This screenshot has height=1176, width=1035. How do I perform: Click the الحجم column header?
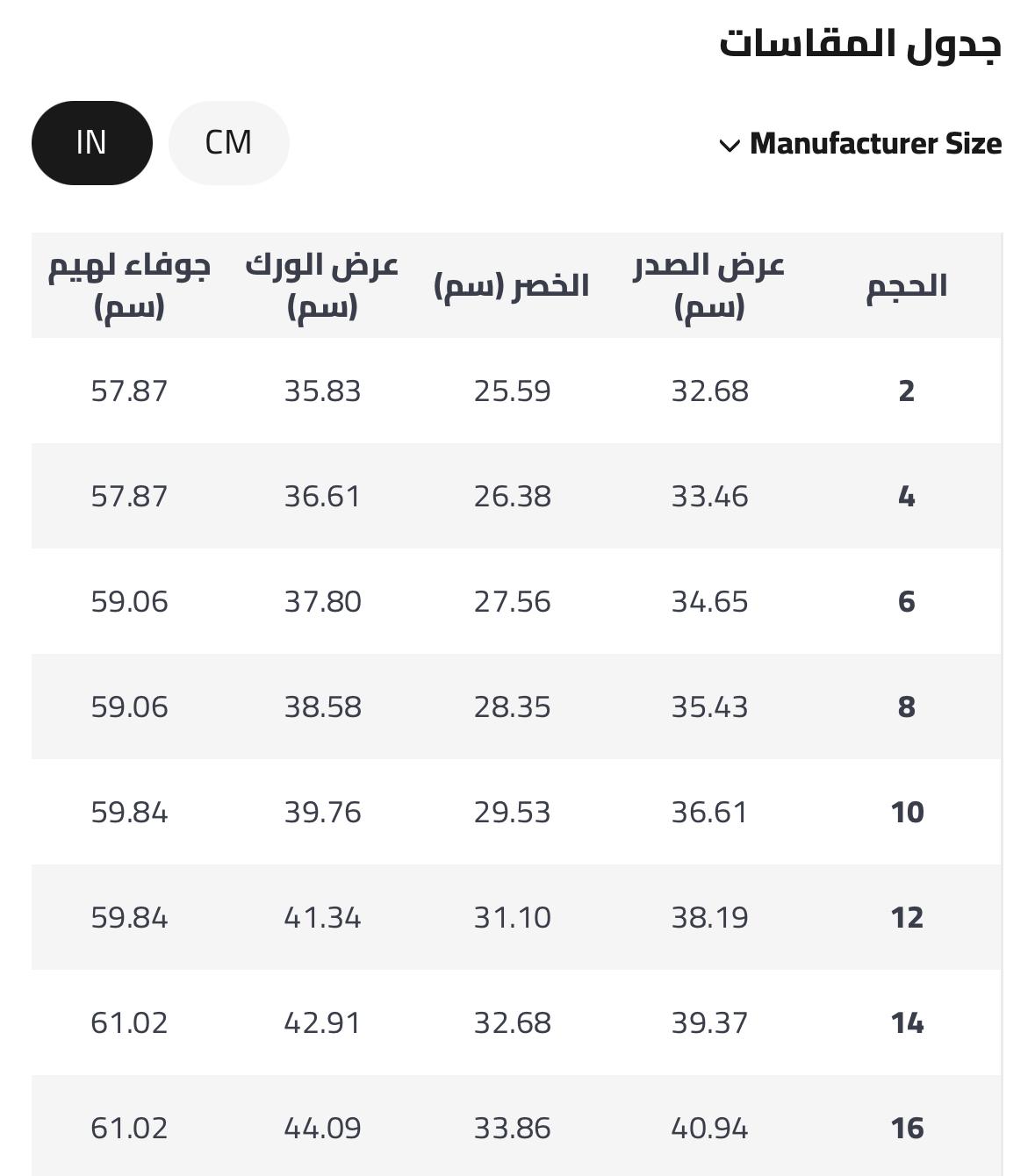(x=906, y=286)
